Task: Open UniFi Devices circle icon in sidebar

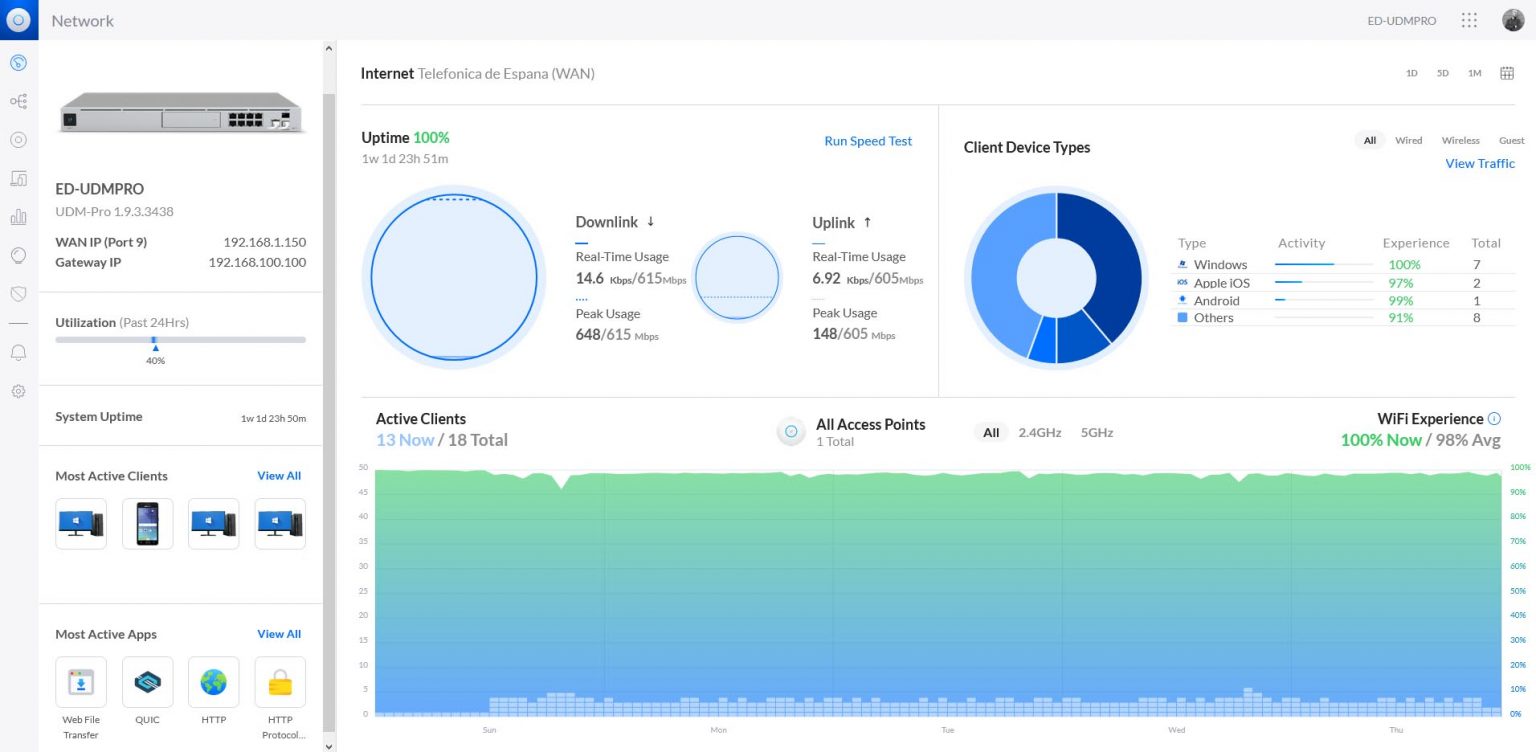Action: [x=18, y=140]
